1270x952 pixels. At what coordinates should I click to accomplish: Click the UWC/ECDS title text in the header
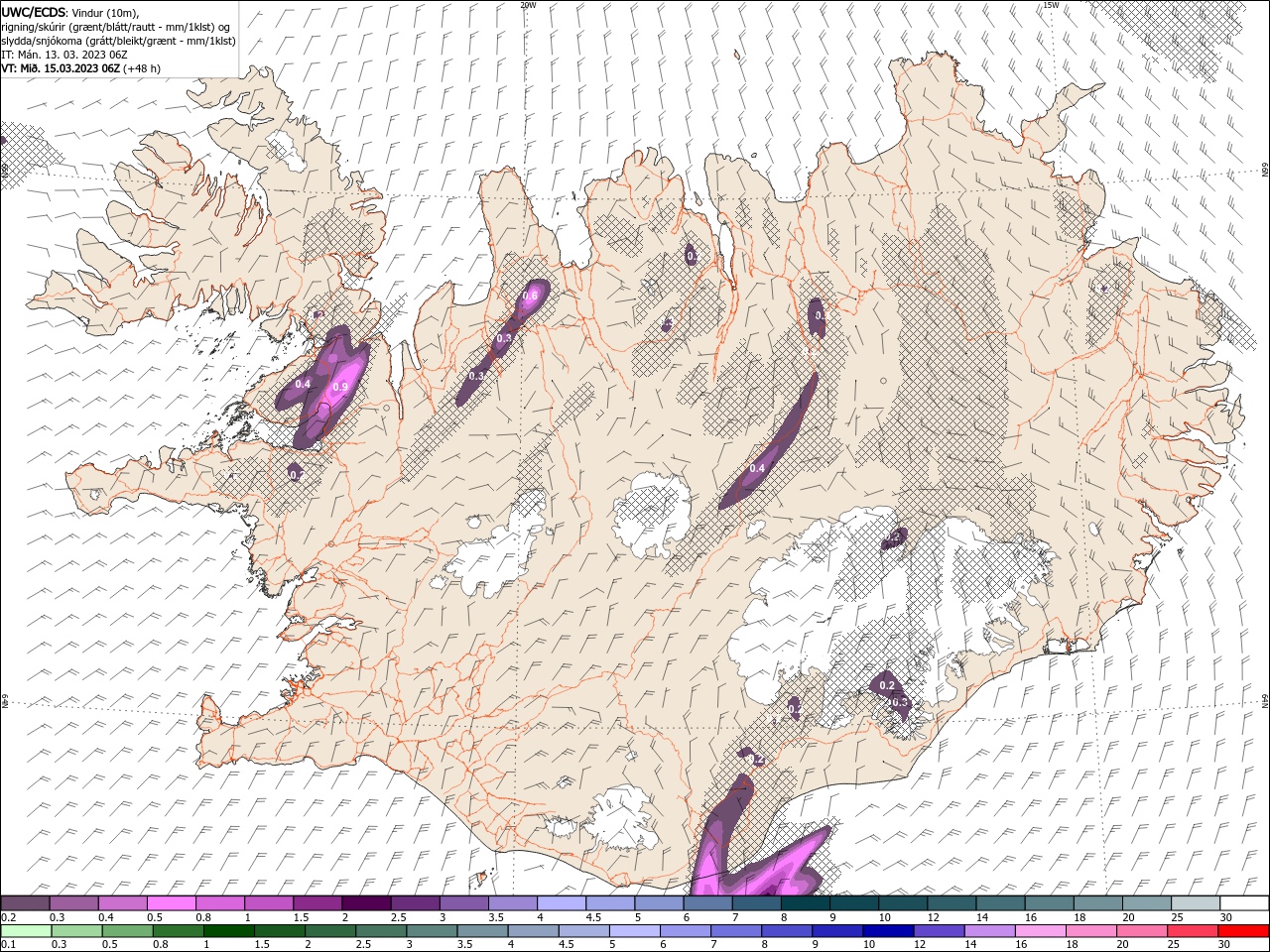tap(35, 12)
